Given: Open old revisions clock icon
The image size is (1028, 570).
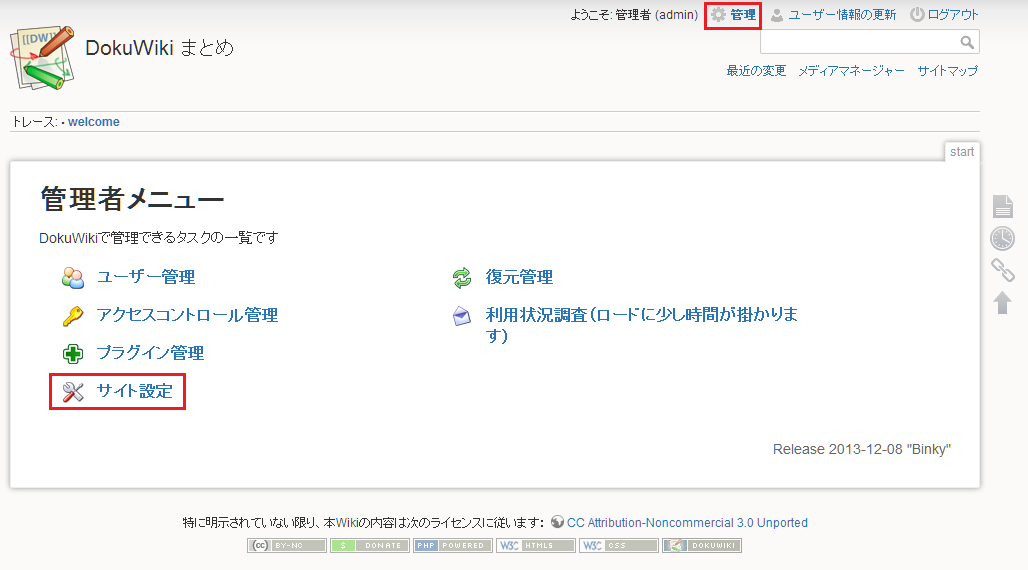Looking at the screenshot, I should 1002,238.
